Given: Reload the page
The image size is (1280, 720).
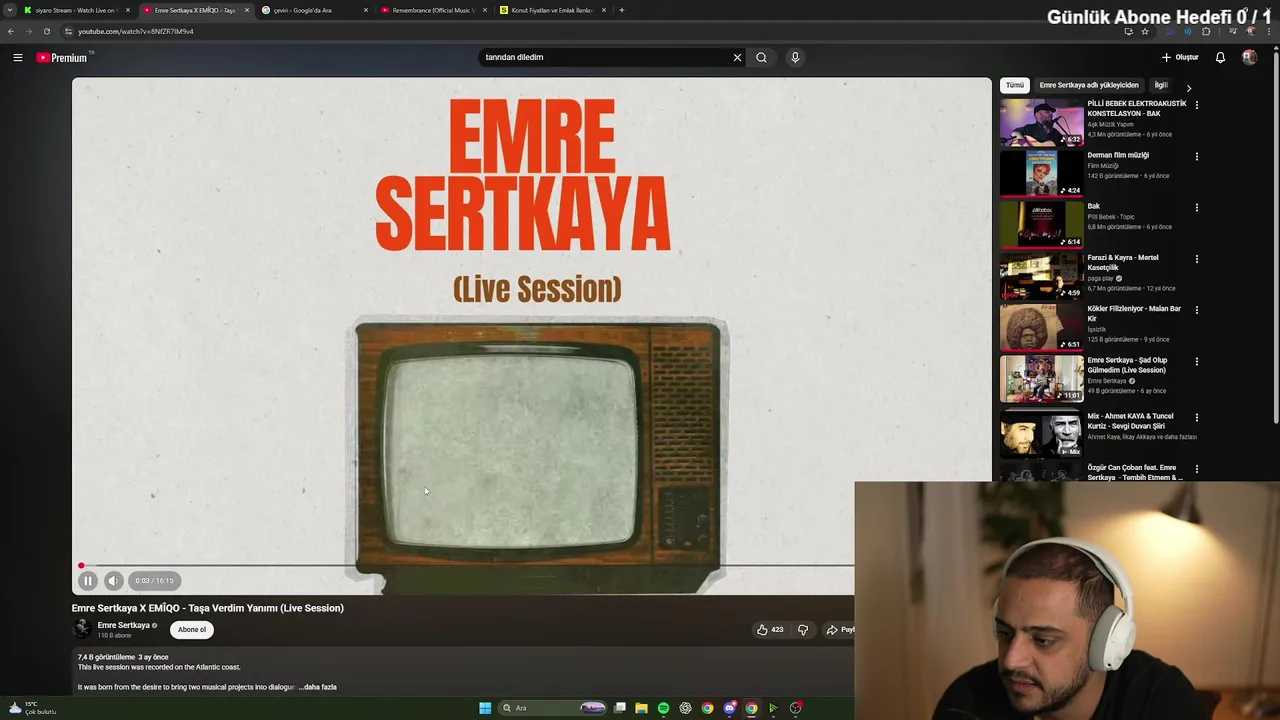Looking at the screenshot, I should 46,31.
